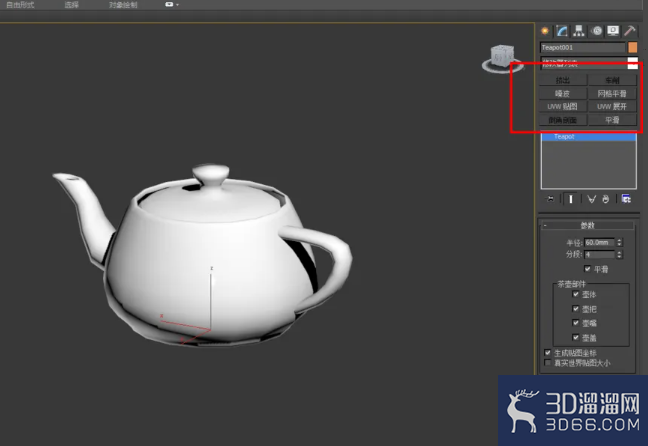Click Remove Modifier trash icon
Image resolution: width=648 pixels, height=446 pixels.
point(606,199)
